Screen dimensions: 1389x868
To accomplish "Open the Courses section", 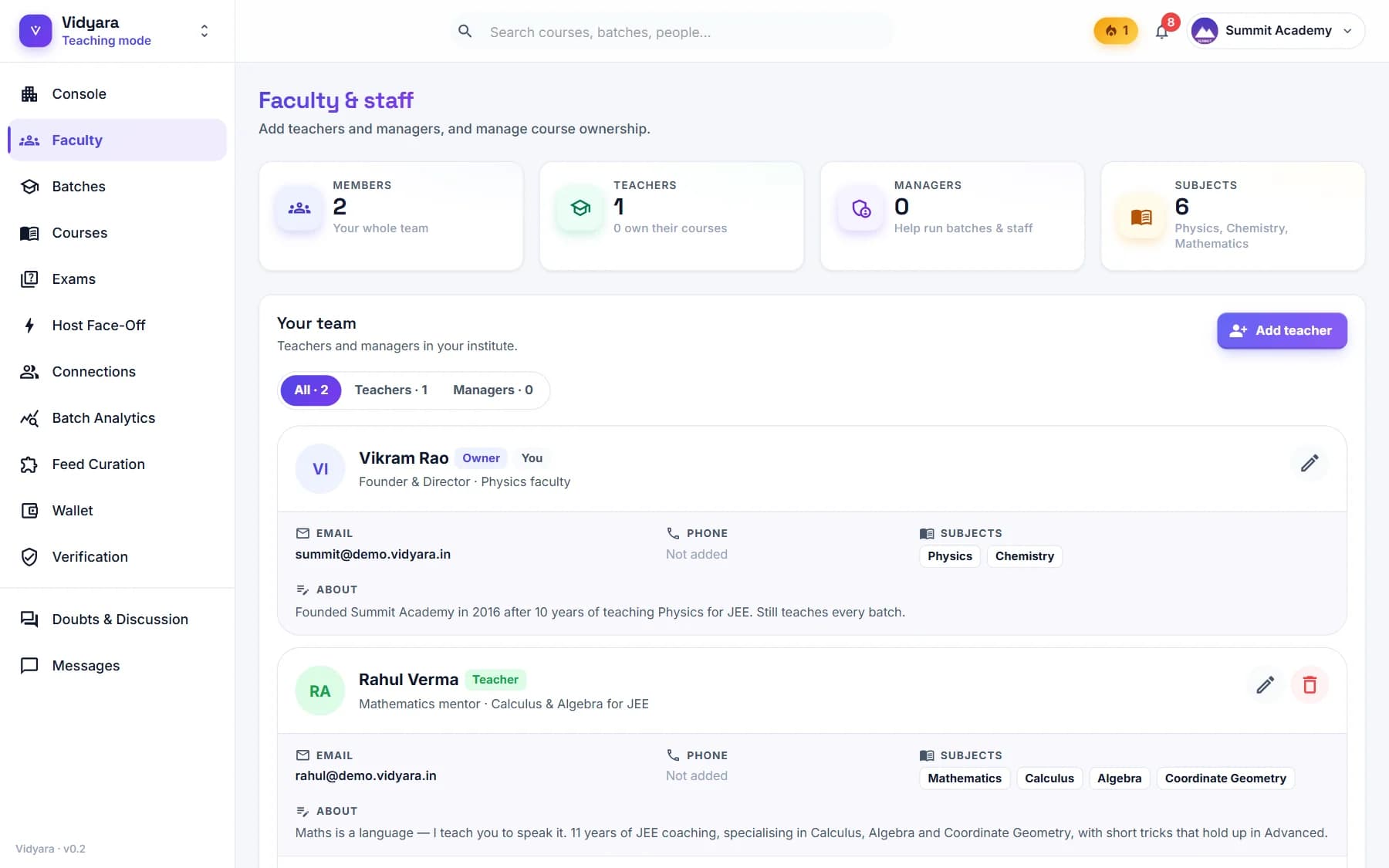I will point(117,233).
